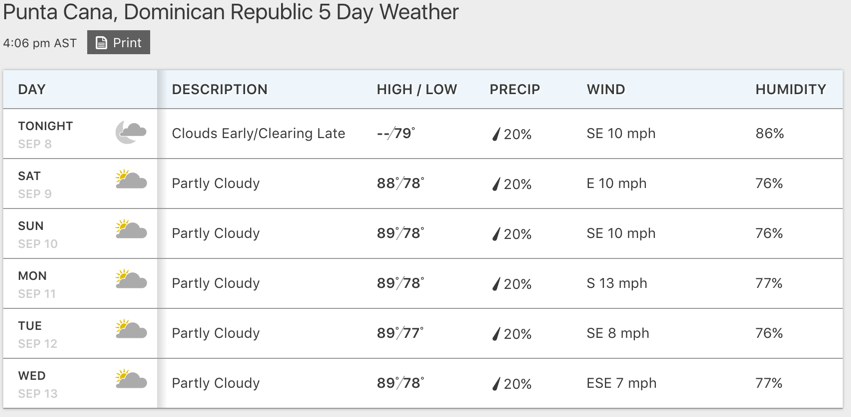Click Saturday's partly cloudy weather icon
The image size is (851, 417).
pyautogui.click(x=131, y=179)
